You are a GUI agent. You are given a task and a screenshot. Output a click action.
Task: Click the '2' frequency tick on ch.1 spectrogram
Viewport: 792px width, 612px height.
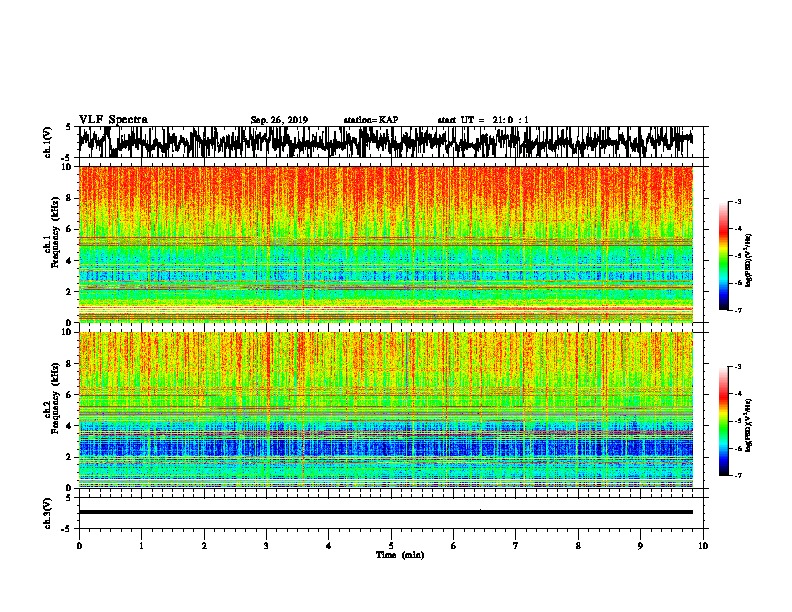coord(70,291)
